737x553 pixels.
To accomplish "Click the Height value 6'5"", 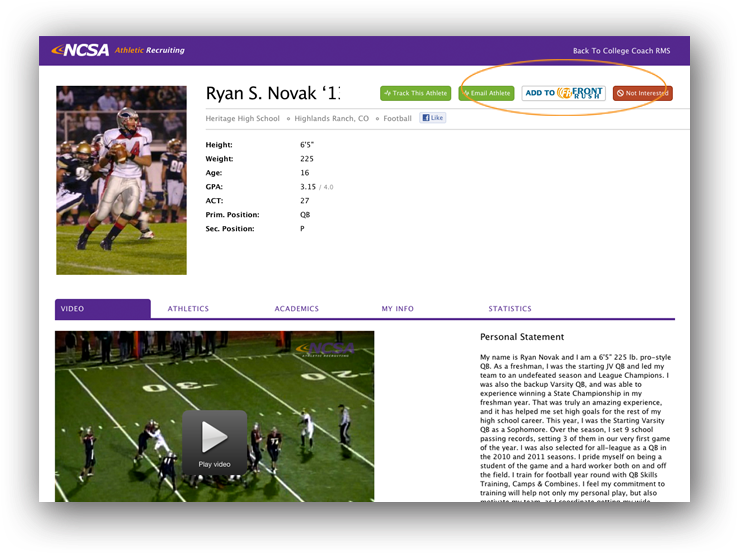I will (x=307, y=145).
